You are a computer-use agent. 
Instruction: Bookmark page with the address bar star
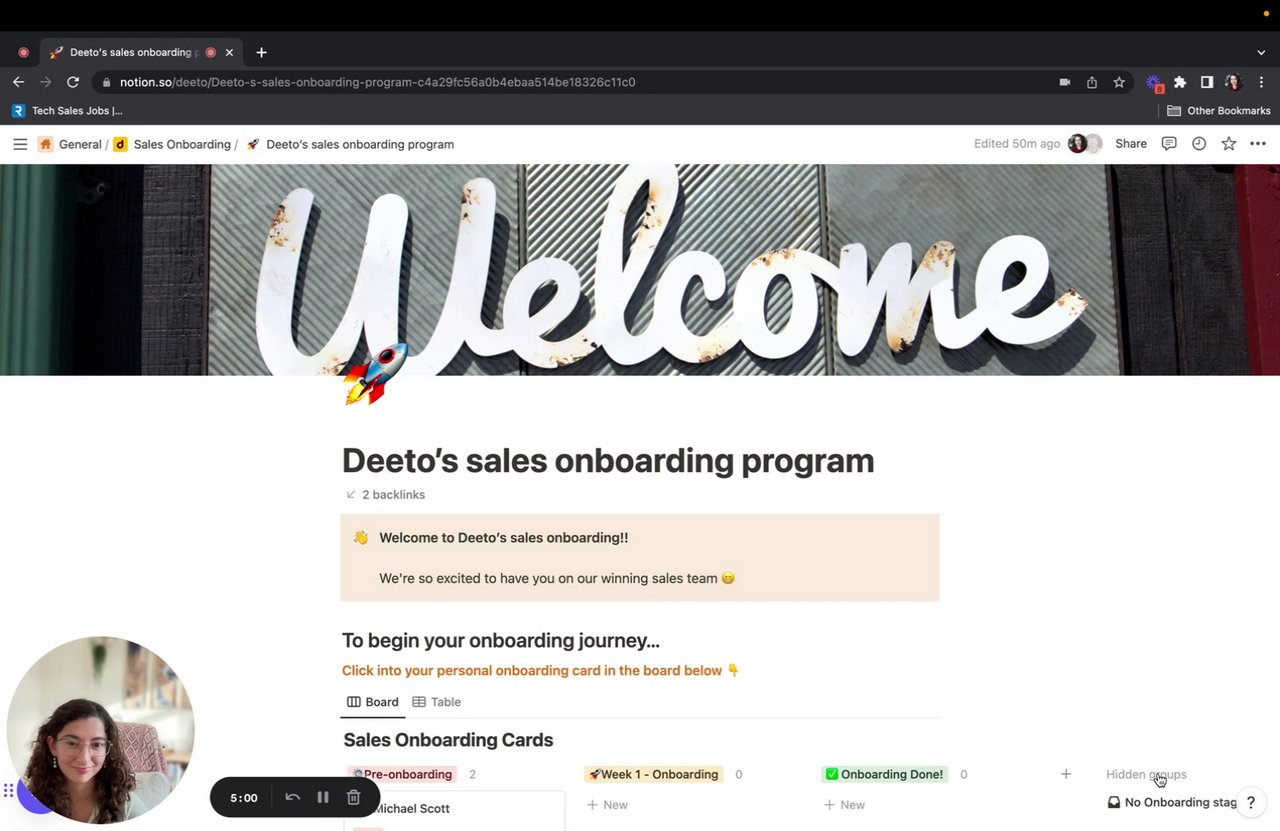tap(1119, 82)
